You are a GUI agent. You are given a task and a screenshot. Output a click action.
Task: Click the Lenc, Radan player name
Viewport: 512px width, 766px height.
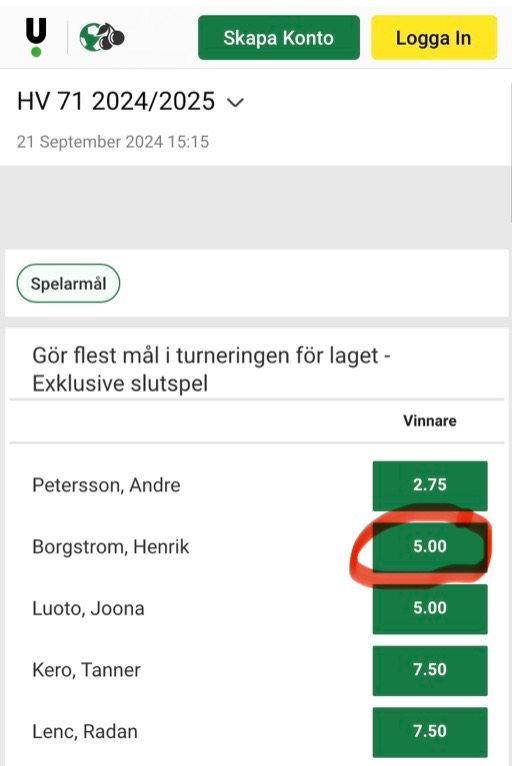tap(85, 731)
